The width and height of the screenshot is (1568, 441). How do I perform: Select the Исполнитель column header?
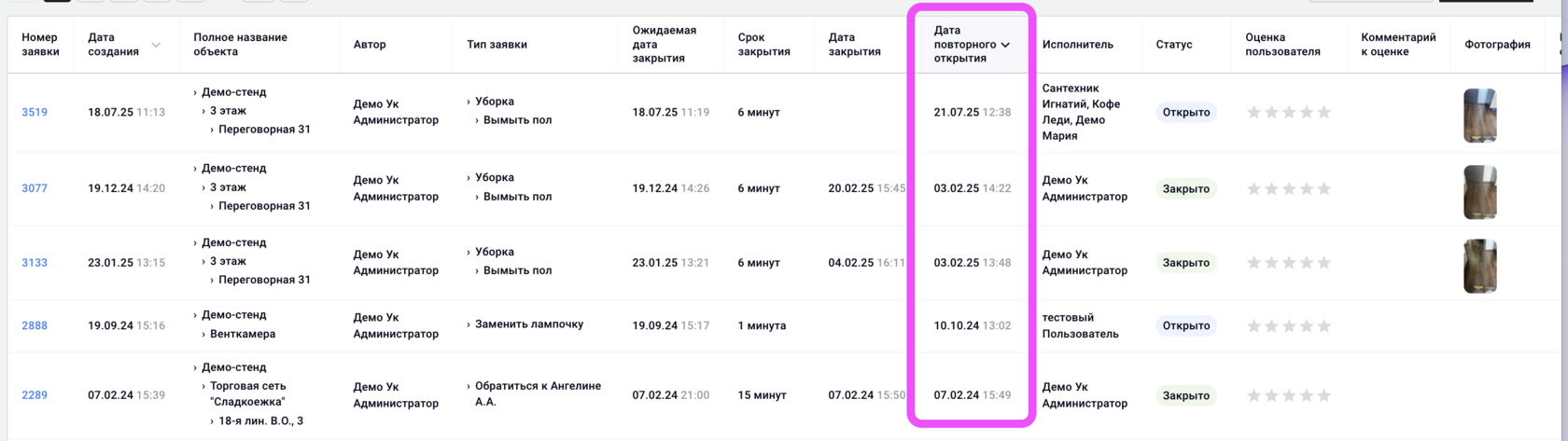click(1077, 45)
